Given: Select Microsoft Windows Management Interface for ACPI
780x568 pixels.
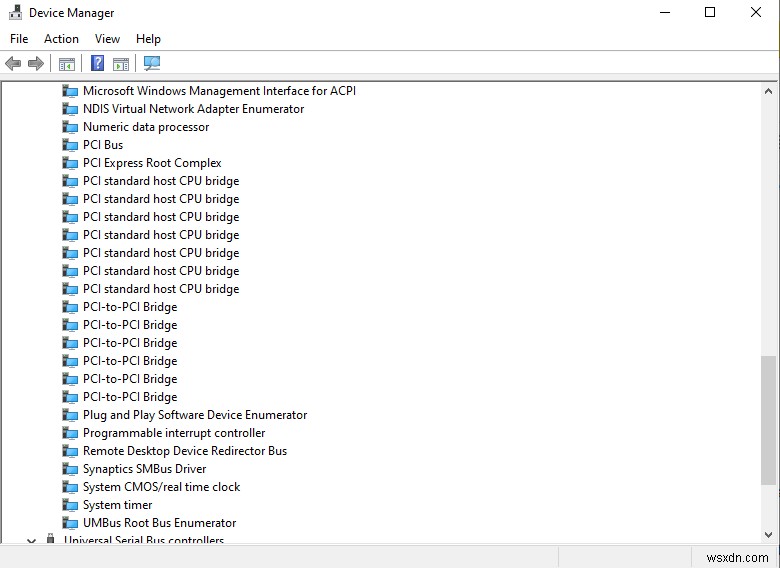Looking at the screenshot, I should coord(219,91).
